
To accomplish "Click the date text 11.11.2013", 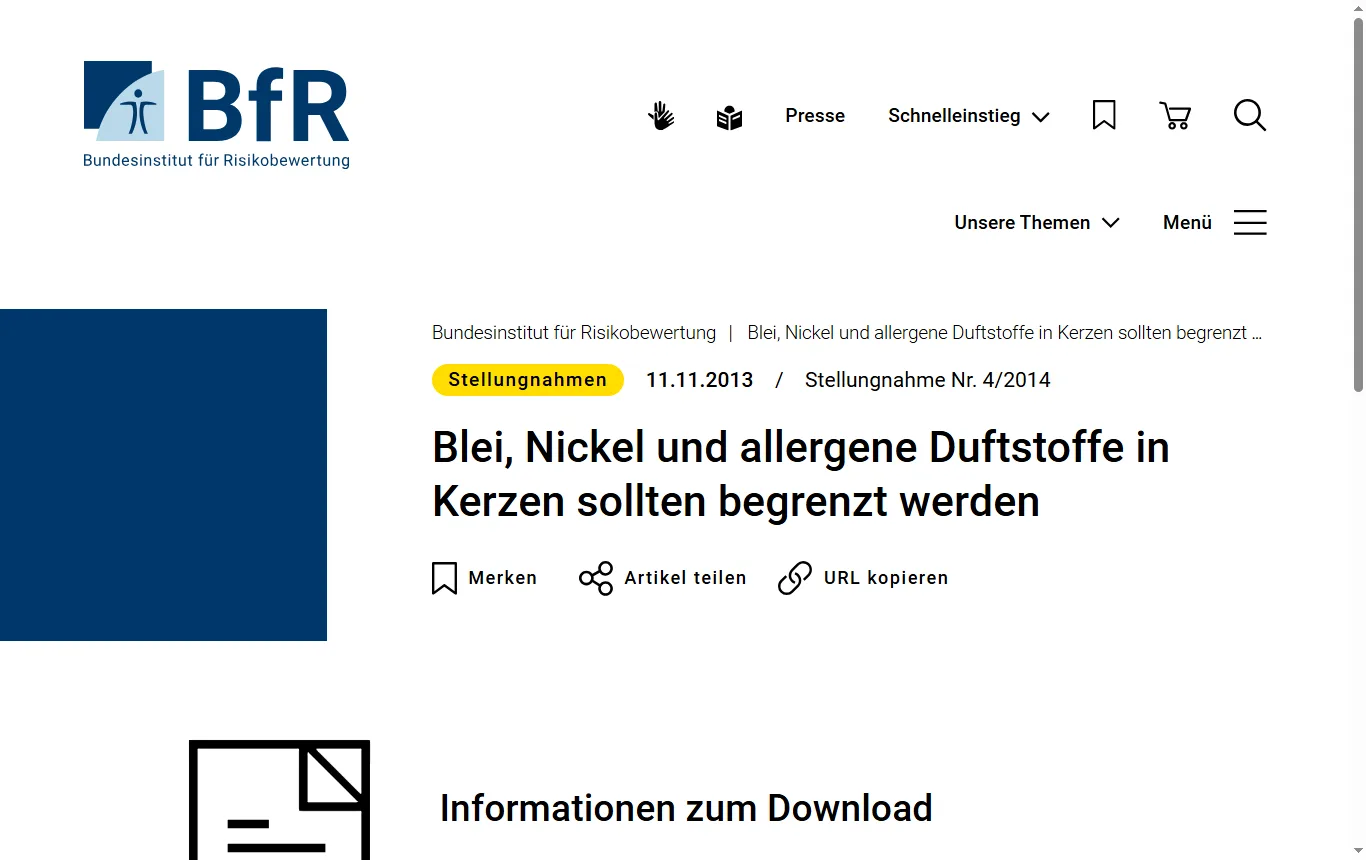I will coord(700,380).
